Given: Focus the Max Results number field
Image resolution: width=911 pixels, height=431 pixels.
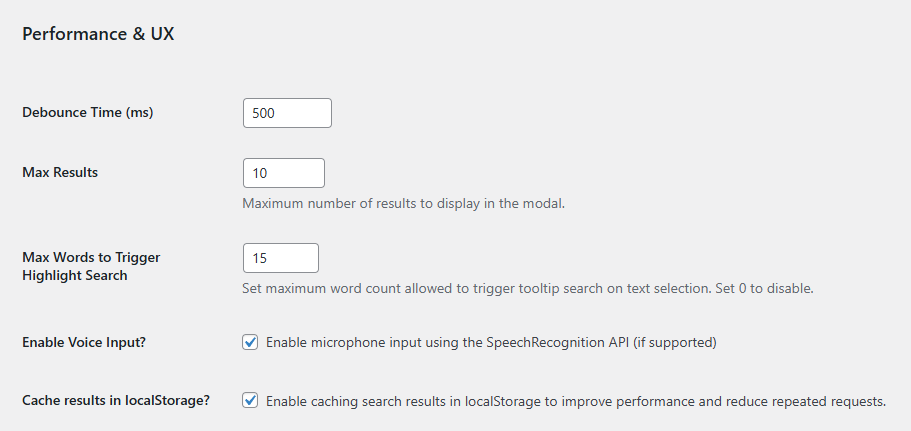Looking at the screenshot, I should click(x=283, y=173).
